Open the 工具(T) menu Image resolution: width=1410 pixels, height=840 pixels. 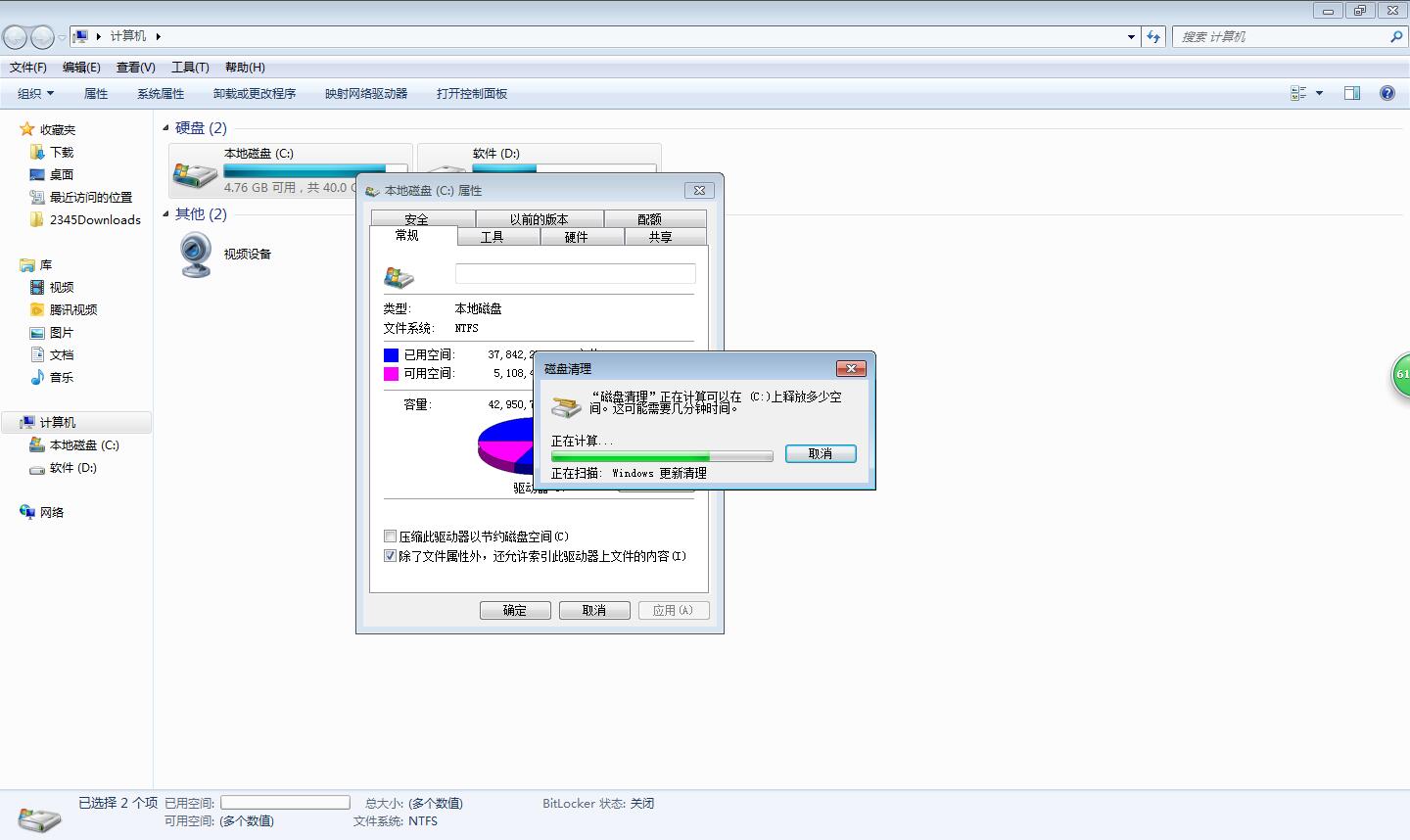(x=190, y=67)
